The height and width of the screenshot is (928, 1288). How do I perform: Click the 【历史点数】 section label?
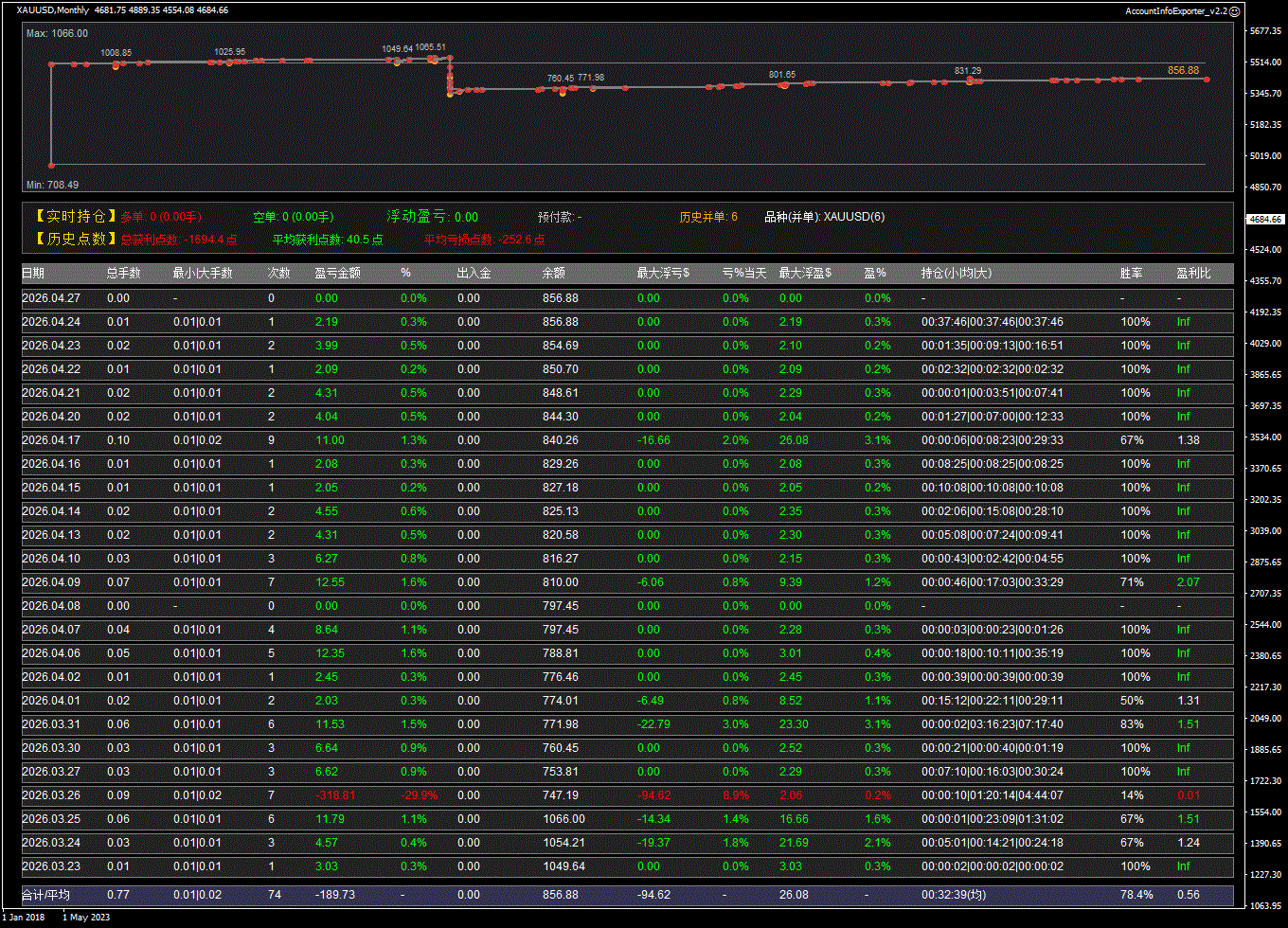click(x=76, y=240)
